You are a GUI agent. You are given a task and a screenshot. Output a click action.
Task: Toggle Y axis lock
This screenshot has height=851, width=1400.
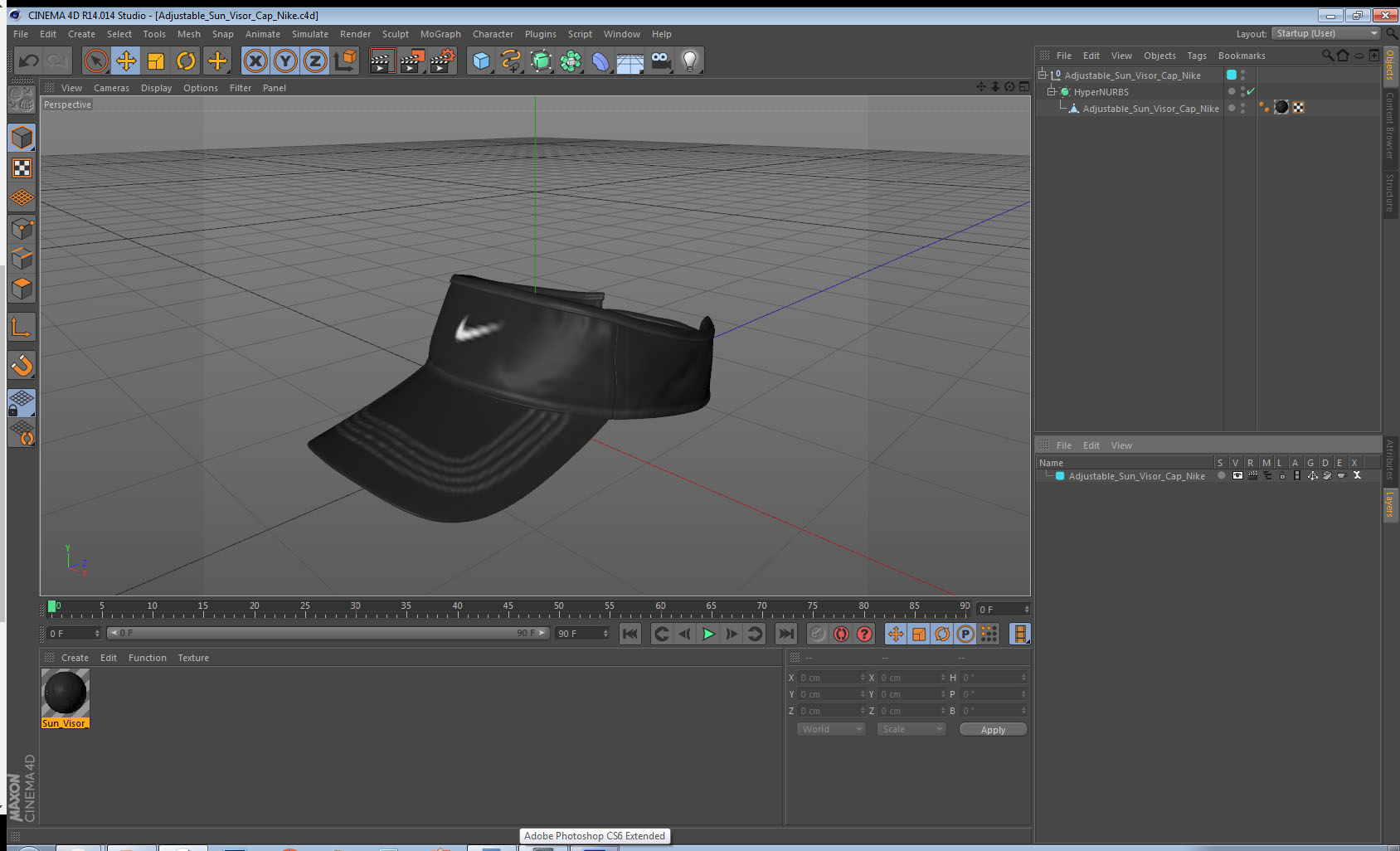(285, 61)
